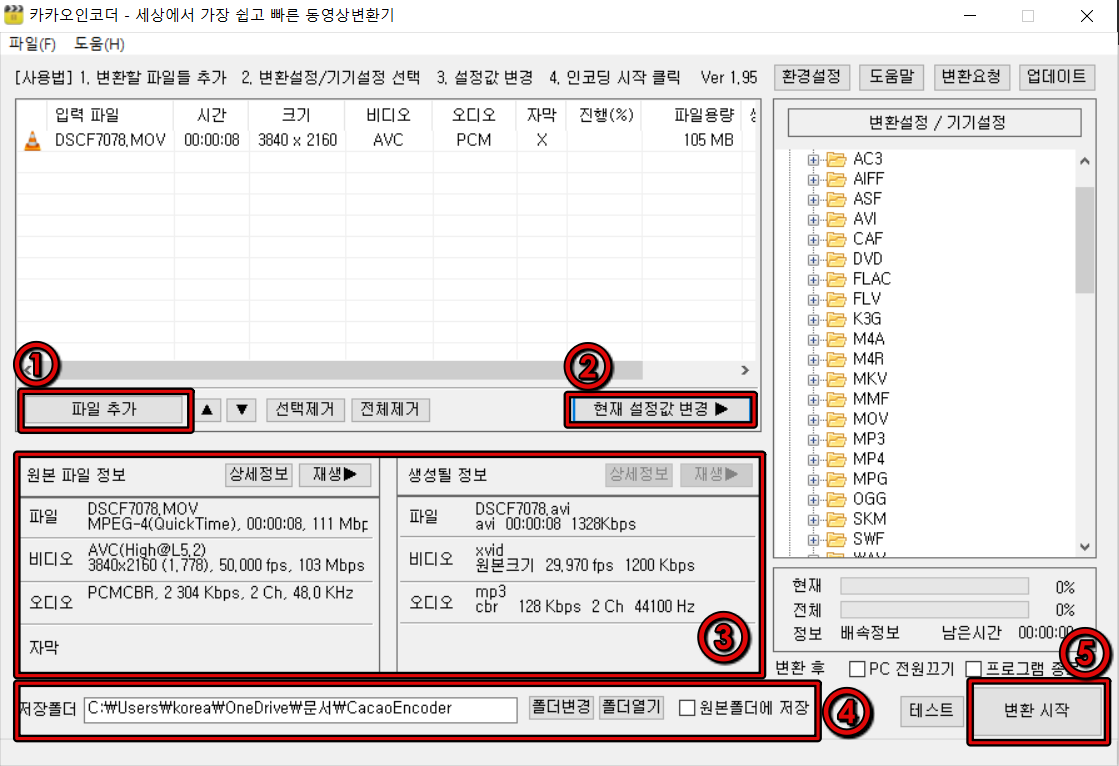
Task: Expand the MPG preset folder
Action: click(x=813, y=479)
